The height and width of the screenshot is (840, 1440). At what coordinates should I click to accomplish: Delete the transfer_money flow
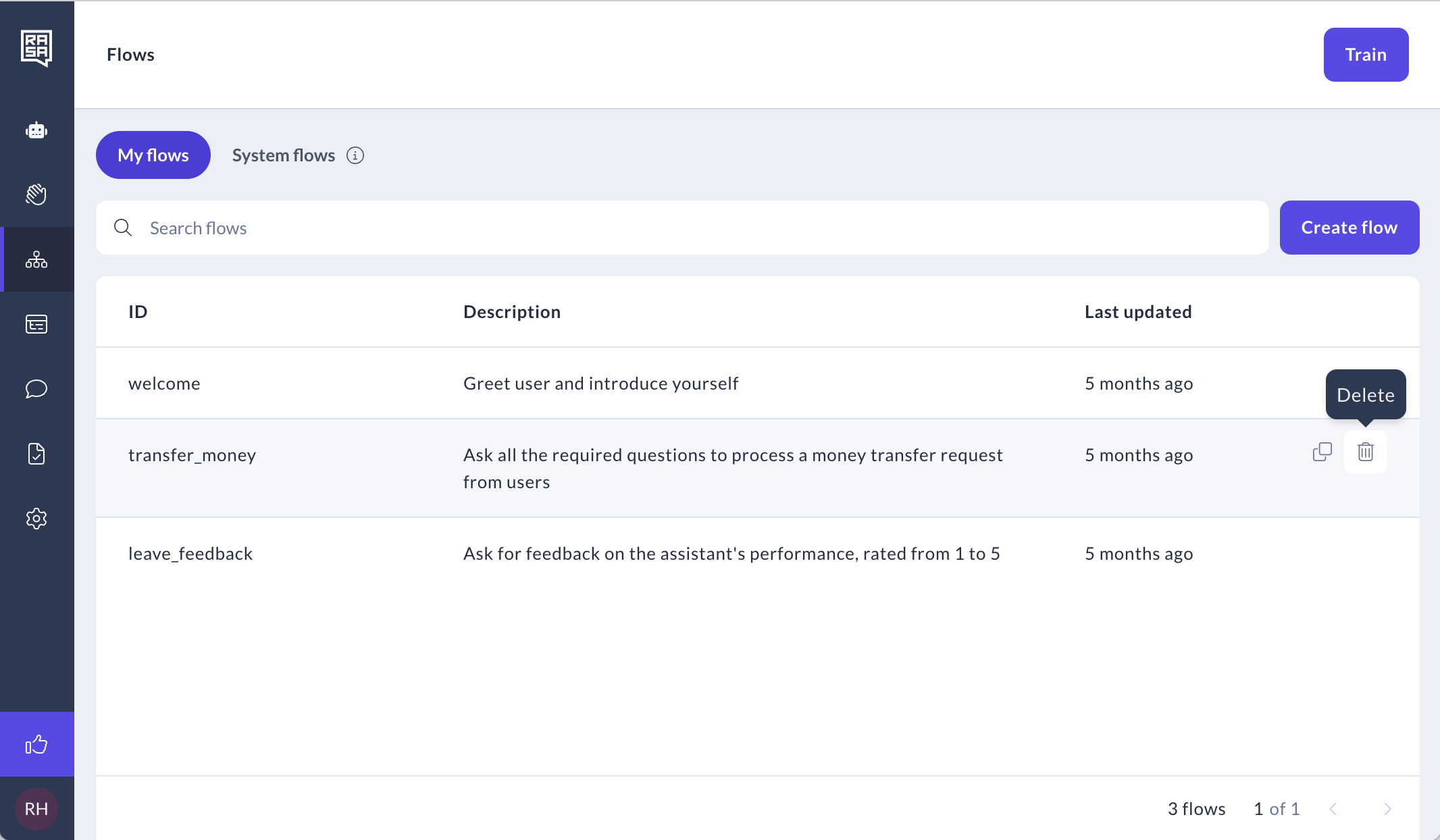pos(1365,452)
